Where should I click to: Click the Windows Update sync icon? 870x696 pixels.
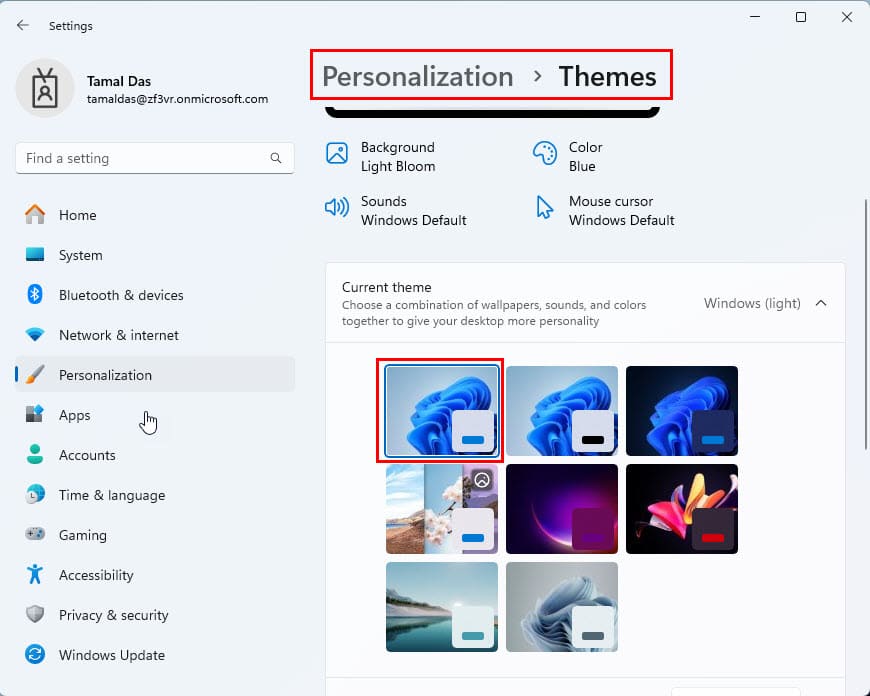(x=35, y=654)
